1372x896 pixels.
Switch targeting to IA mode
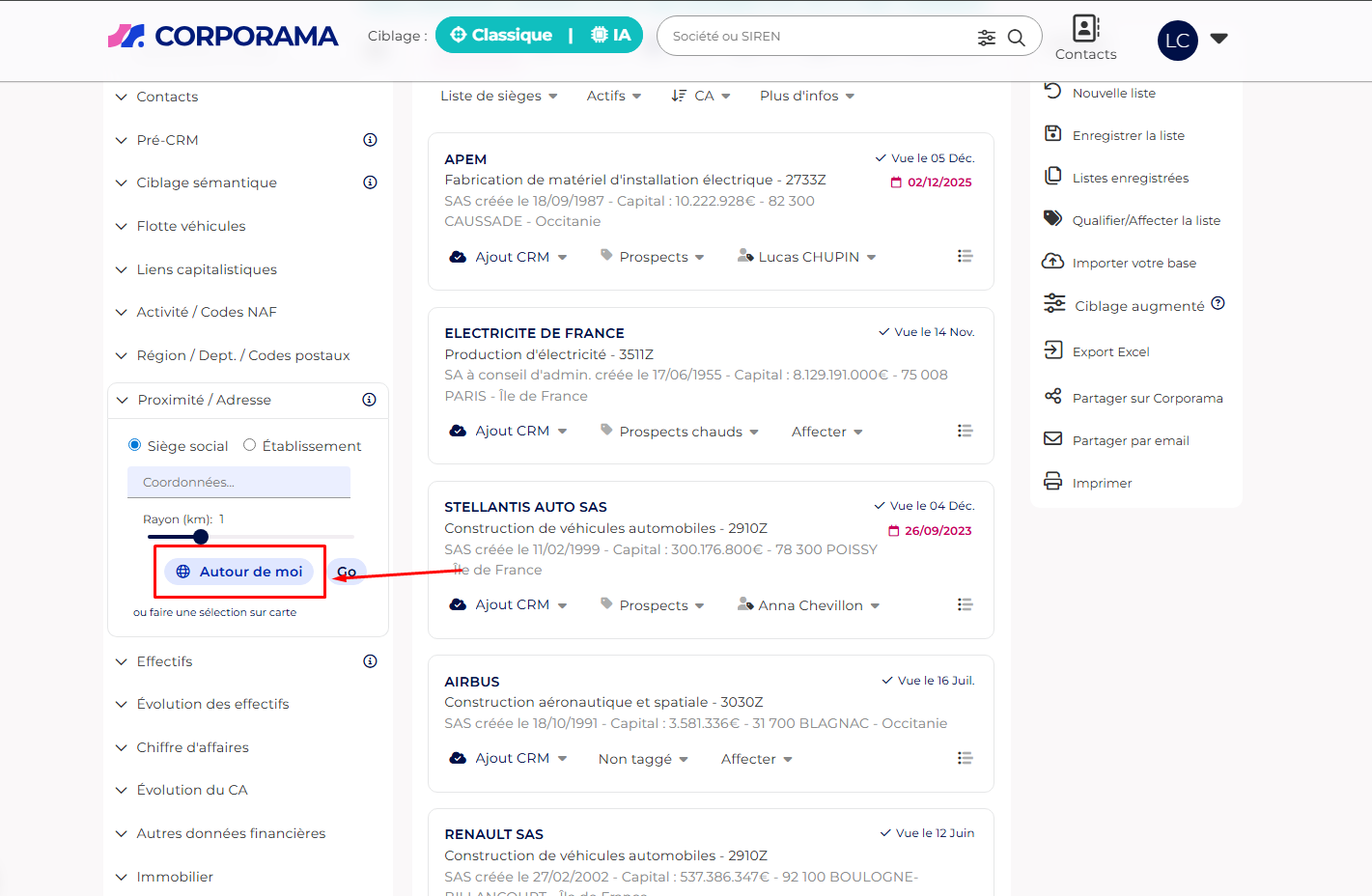point(610,36)
